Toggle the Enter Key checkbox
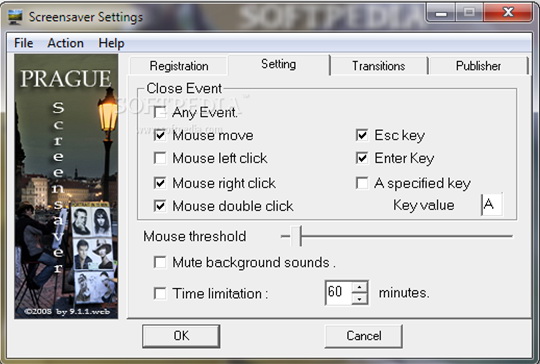540x364 pixels. click(x=362, y=158)
